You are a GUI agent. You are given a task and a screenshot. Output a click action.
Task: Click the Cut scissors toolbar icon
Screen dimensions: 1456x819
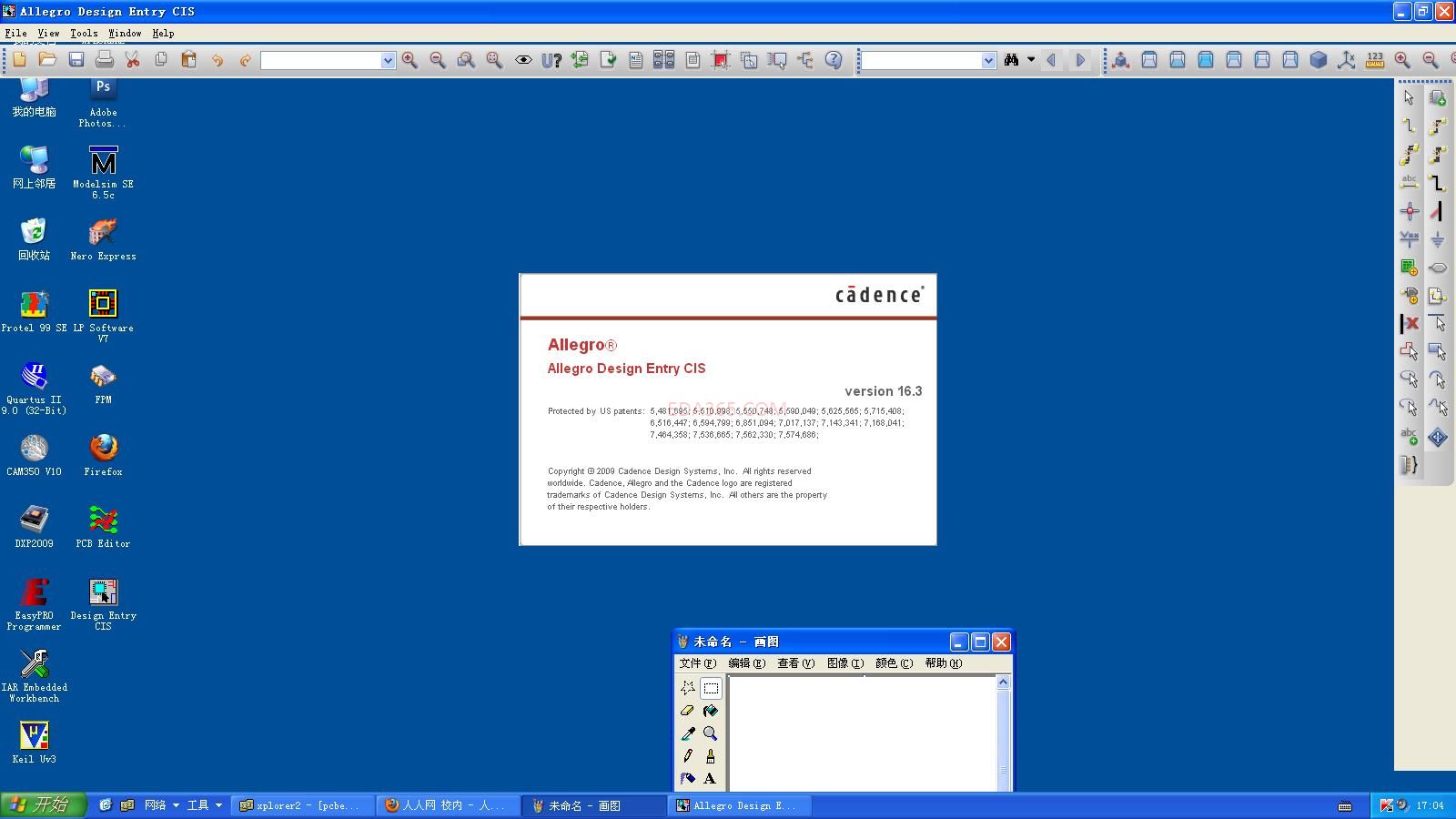coord(133,60)
